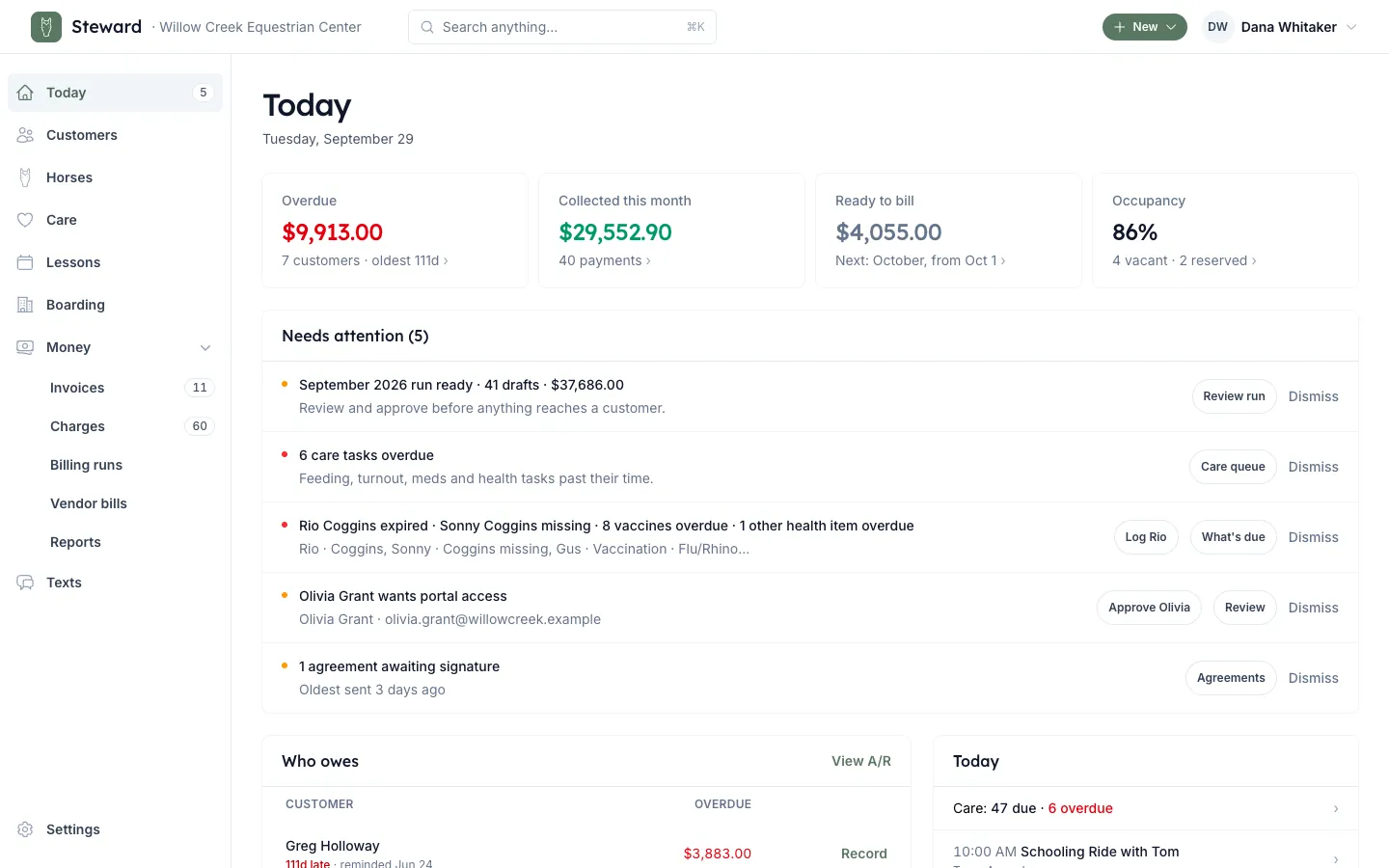Expand the Care 47 due row chevron
1389x868 pixels.
pyautogui.click(x=1336, y=808)
